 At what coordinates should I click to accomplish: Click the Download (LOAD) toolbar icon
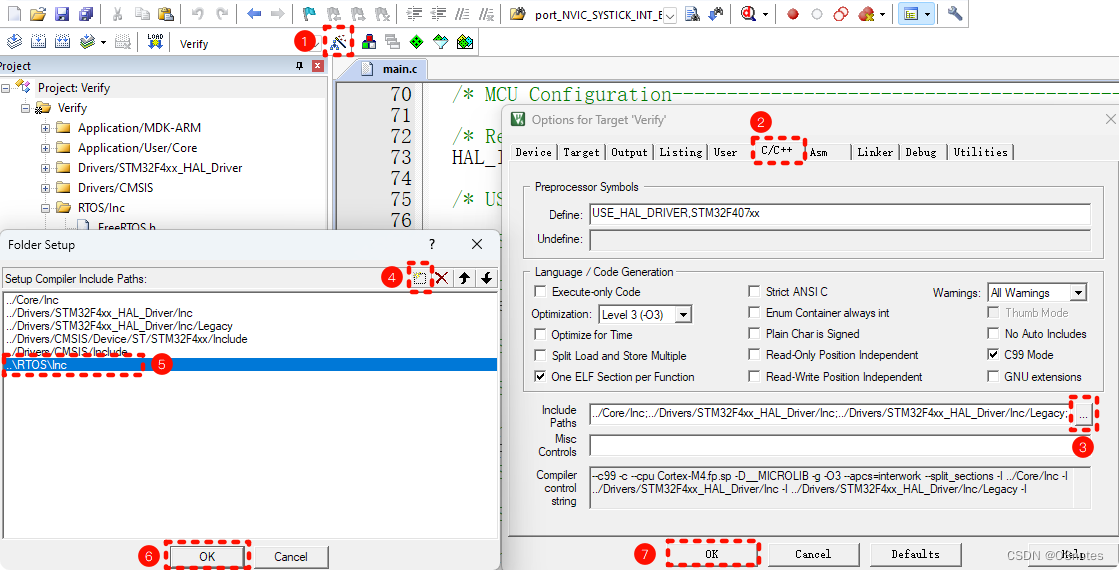pyautogui.click(x=155, y=42)
